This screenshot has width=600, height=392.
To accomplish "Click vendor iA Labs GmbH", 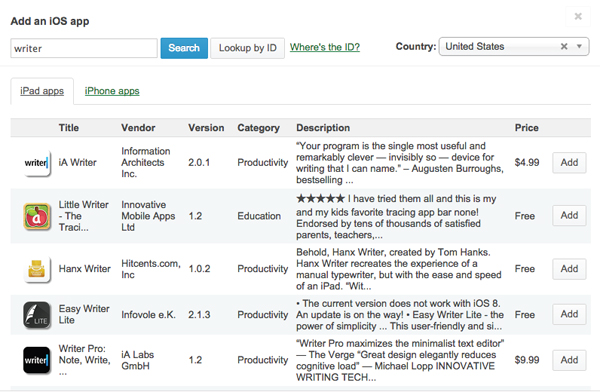I will click(137, 360).
